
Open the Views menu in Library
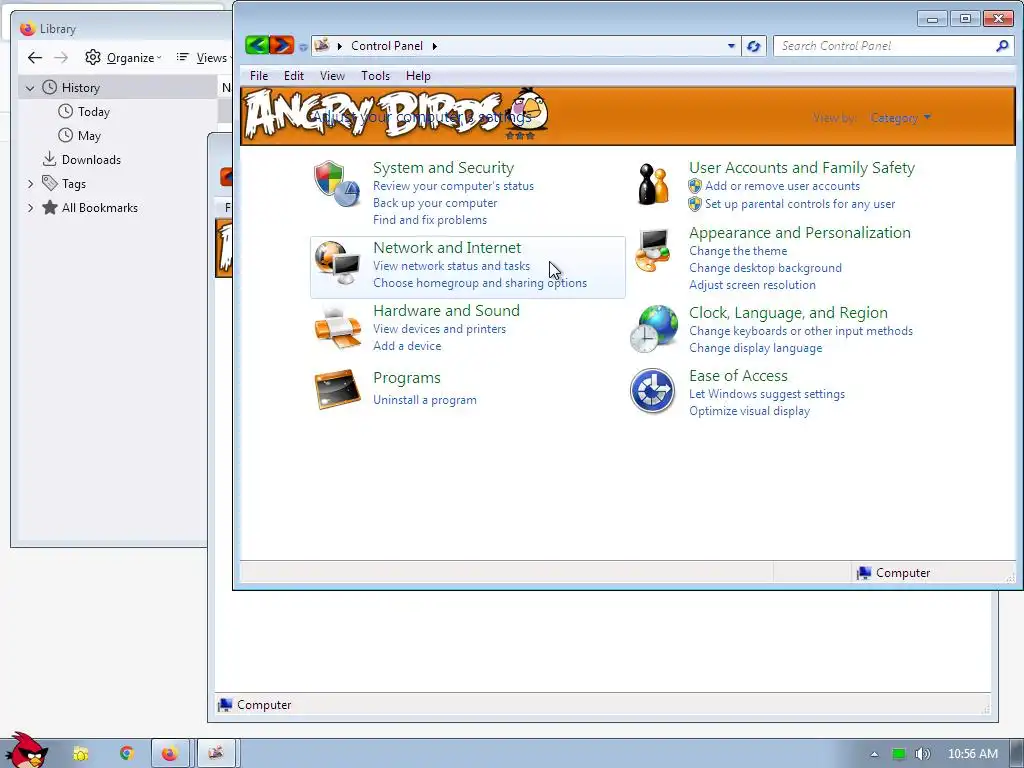[204, 58]
